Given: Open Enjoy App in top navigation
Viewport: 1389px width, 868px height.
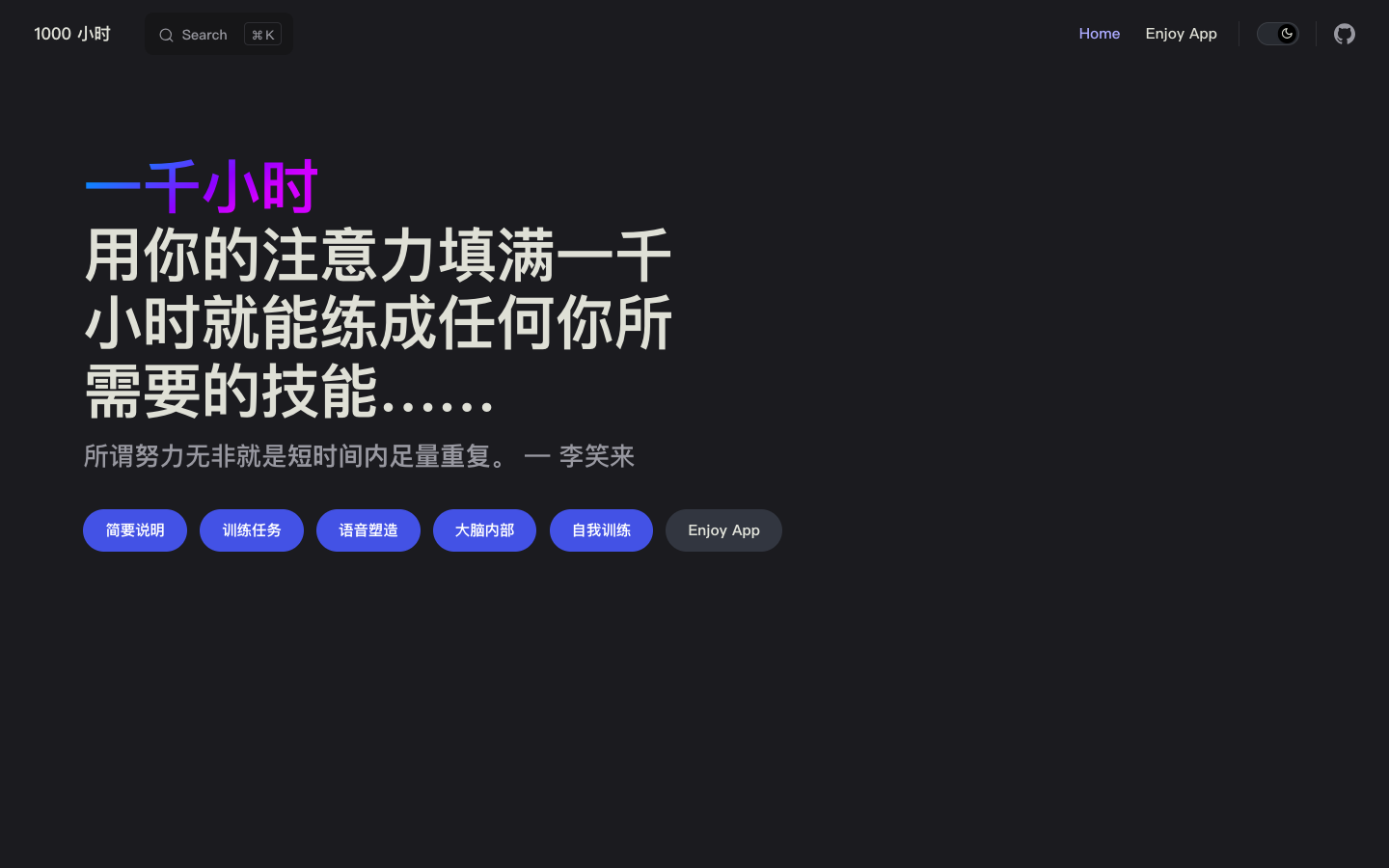Looking at the screenshot, I should [1181, 34].
